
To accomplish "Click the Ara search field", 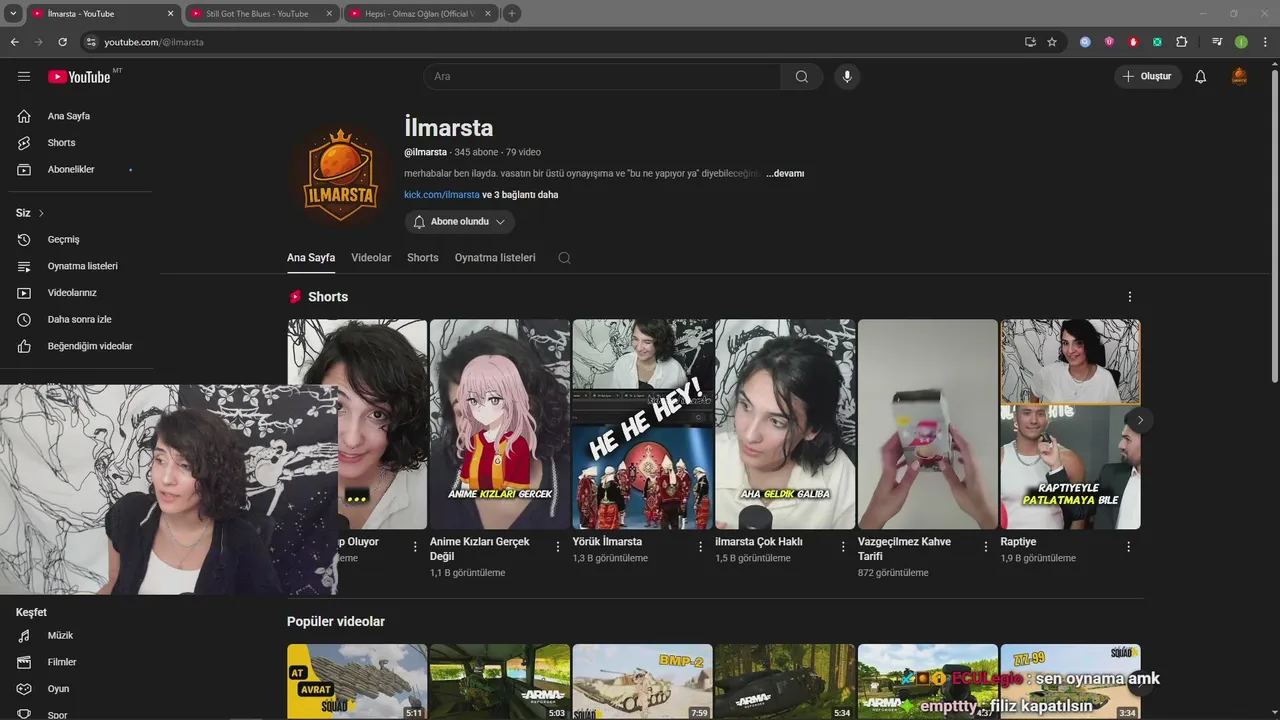I will coord(603,77).
